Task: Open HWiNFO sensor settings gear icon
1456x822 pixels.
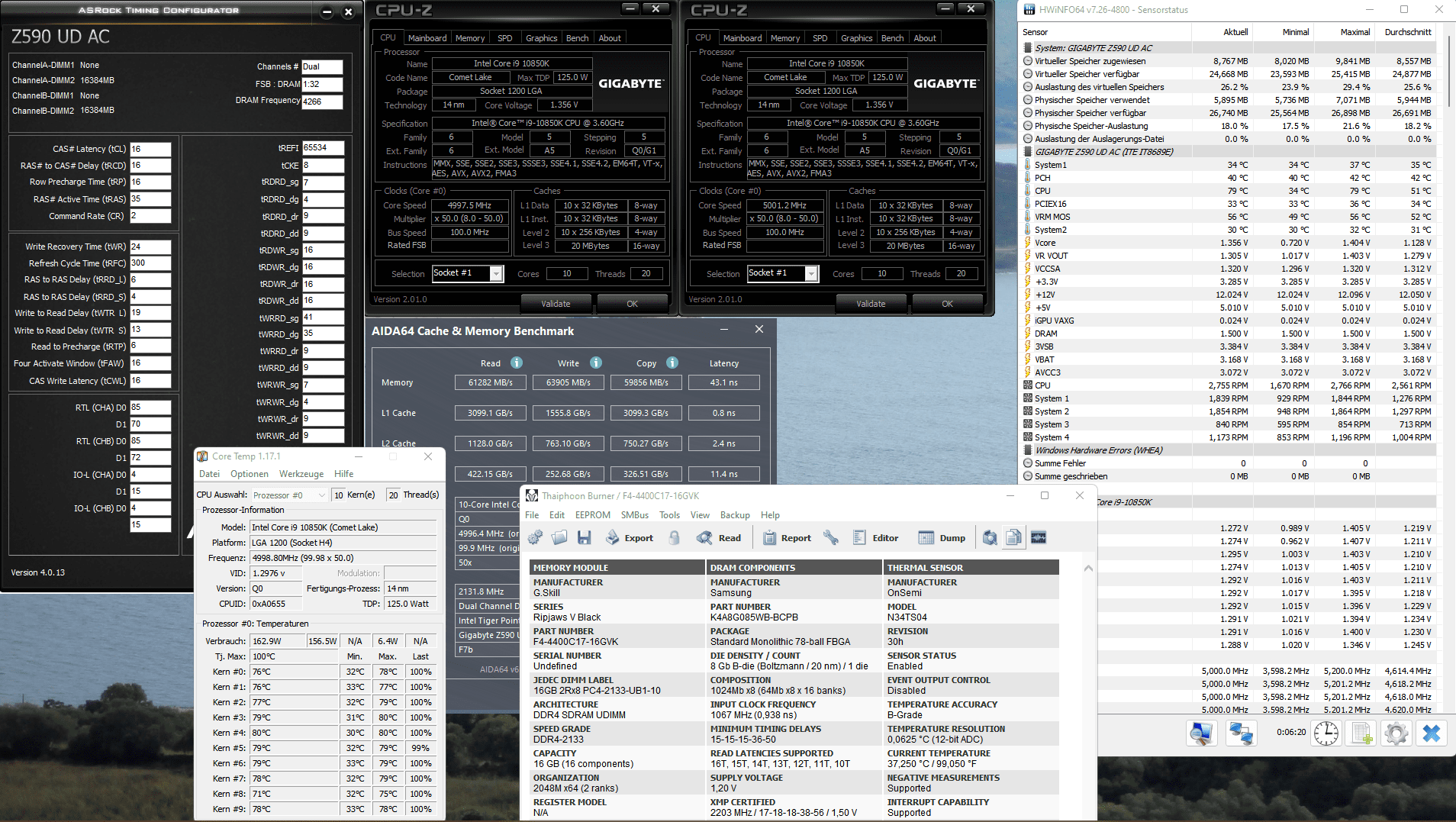Action: (1396, 733)
